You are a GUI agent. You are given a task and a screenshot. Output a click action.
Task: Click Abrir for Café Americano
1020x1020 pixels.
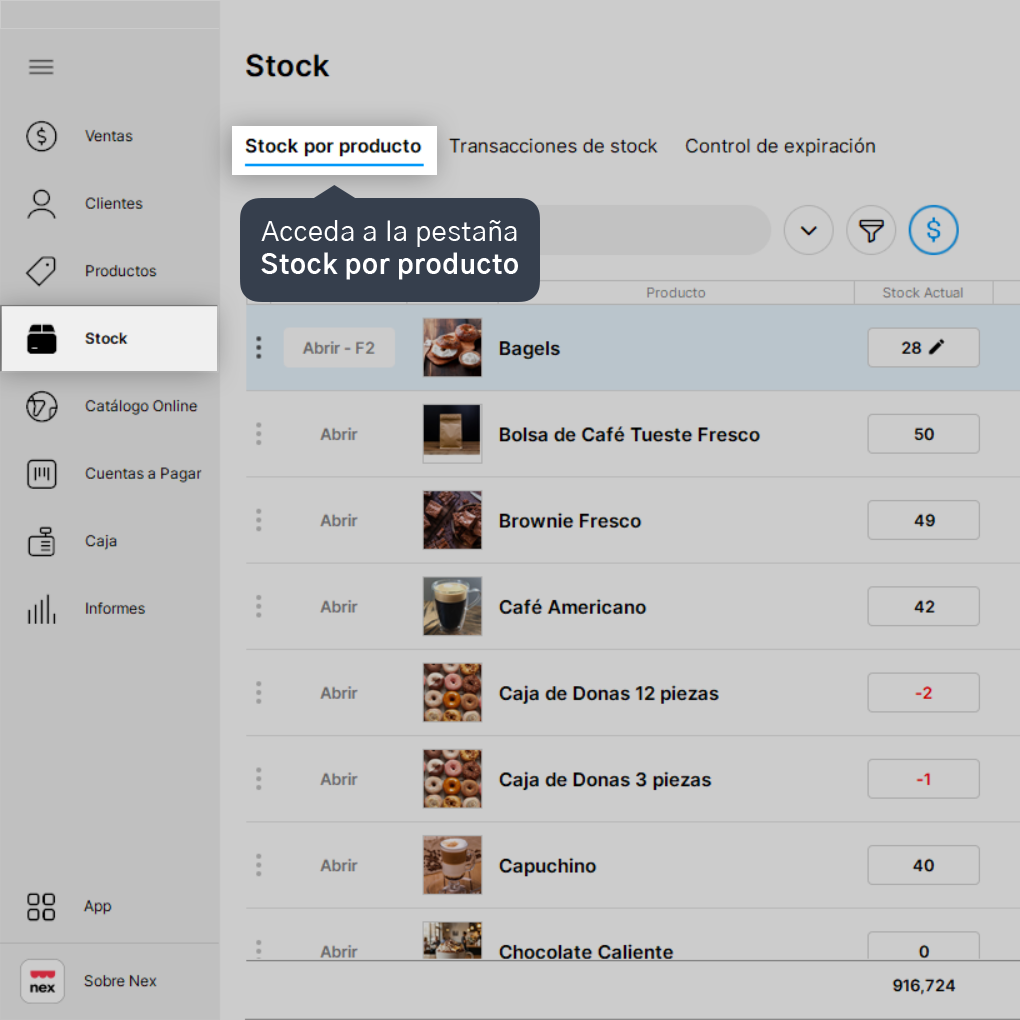coord(338,607)
